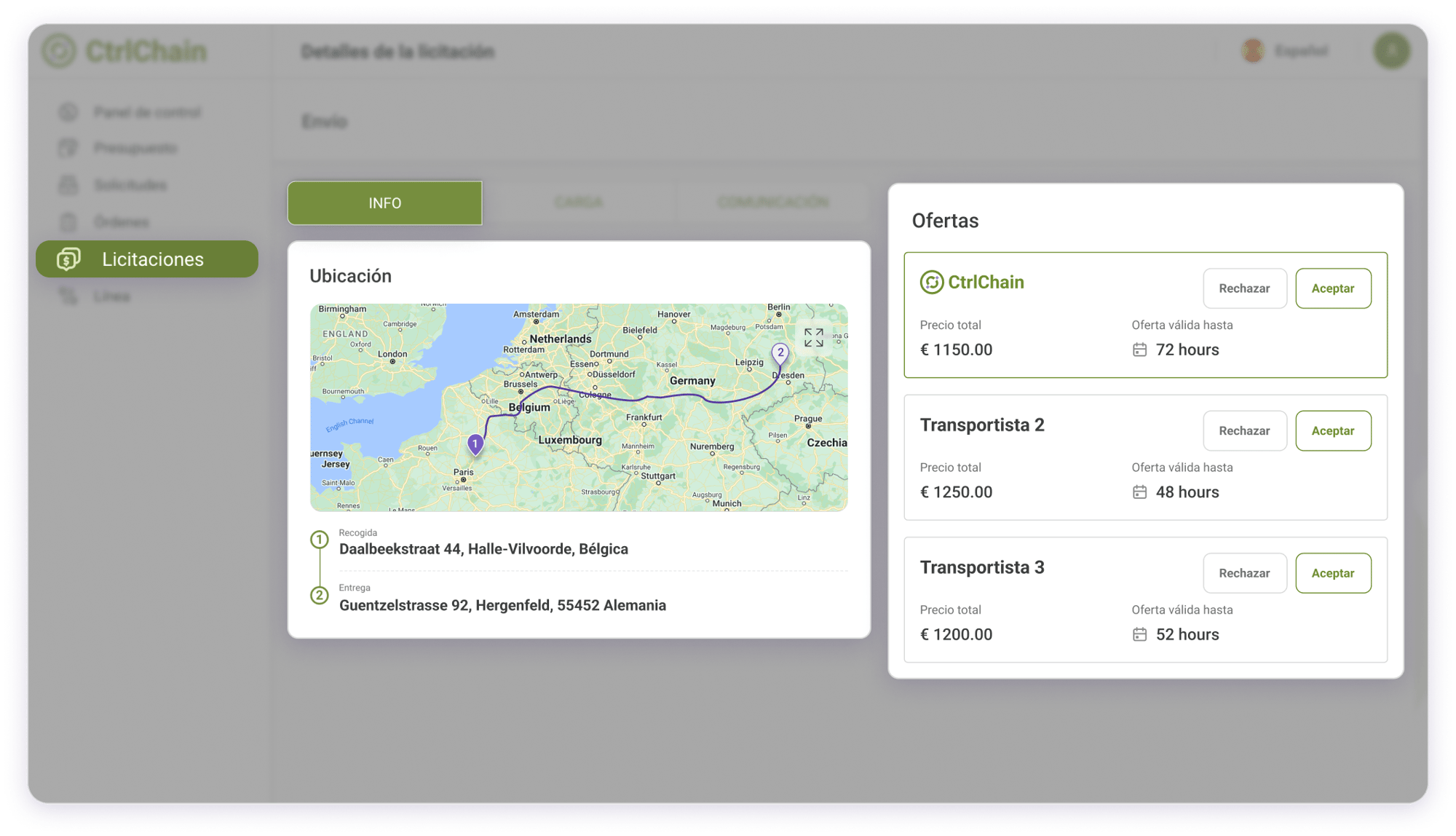The width and height of the screenshot is (1456, 836).
Task: Click the Solicitudes sidebar icon
Action: (x=68, y=185)
